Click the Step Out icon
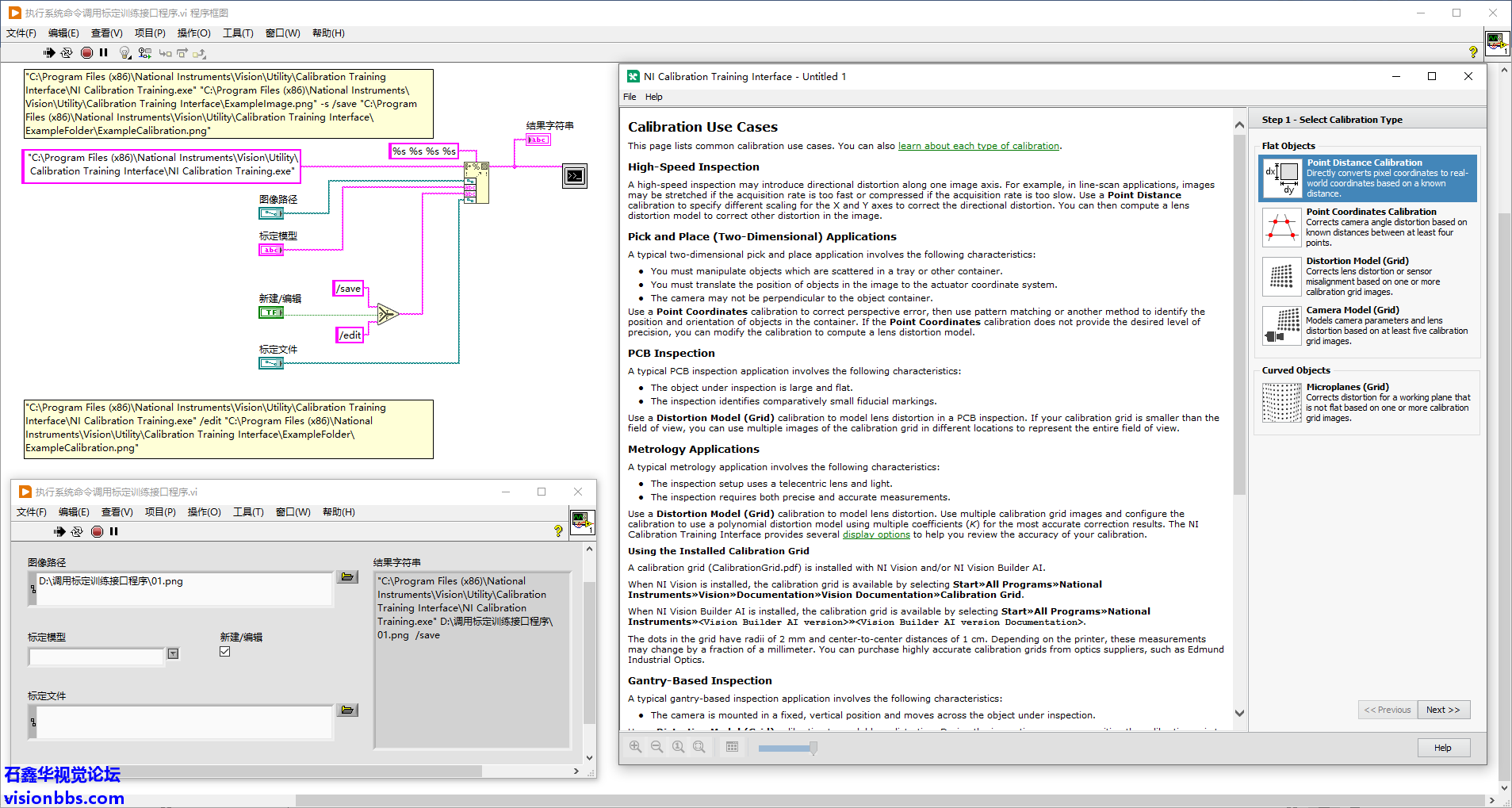Screen dimensions: 1512x808 (199, 53)
